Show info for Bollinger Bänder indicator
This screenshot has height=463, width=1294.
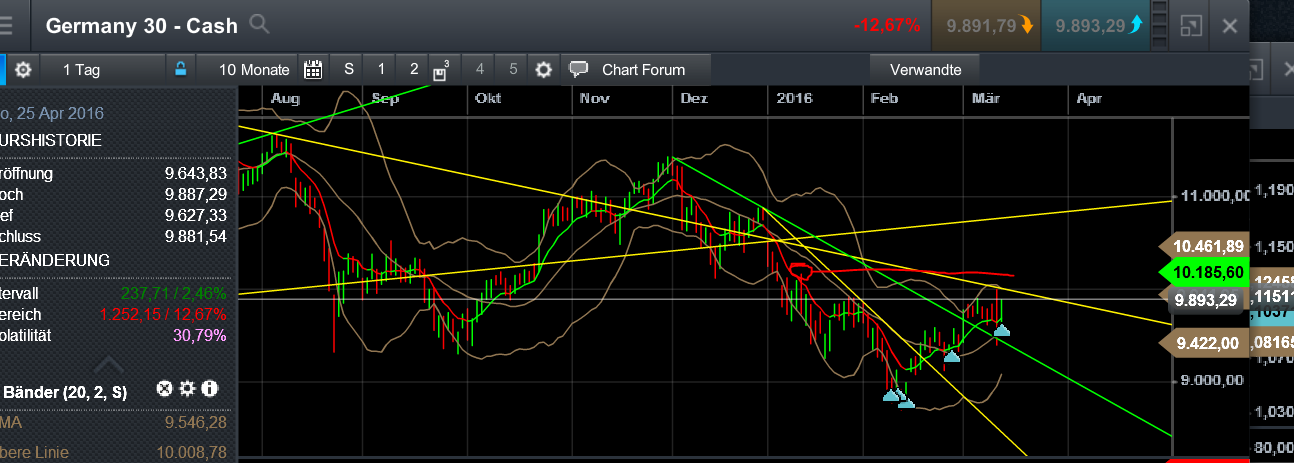[209, 388]
